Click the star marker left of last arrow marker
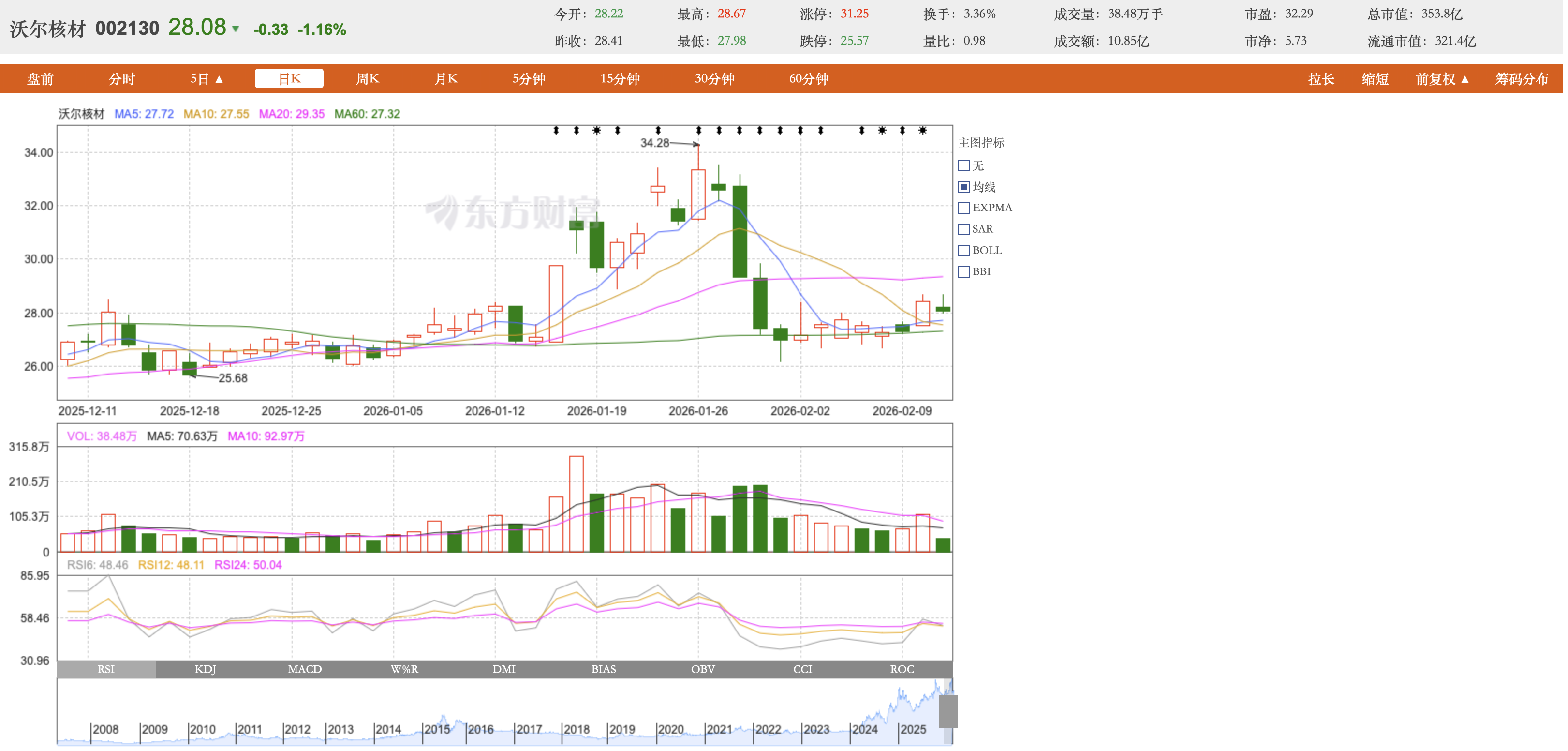Screen dimensions: 1568x751 (x=882, y=130)
